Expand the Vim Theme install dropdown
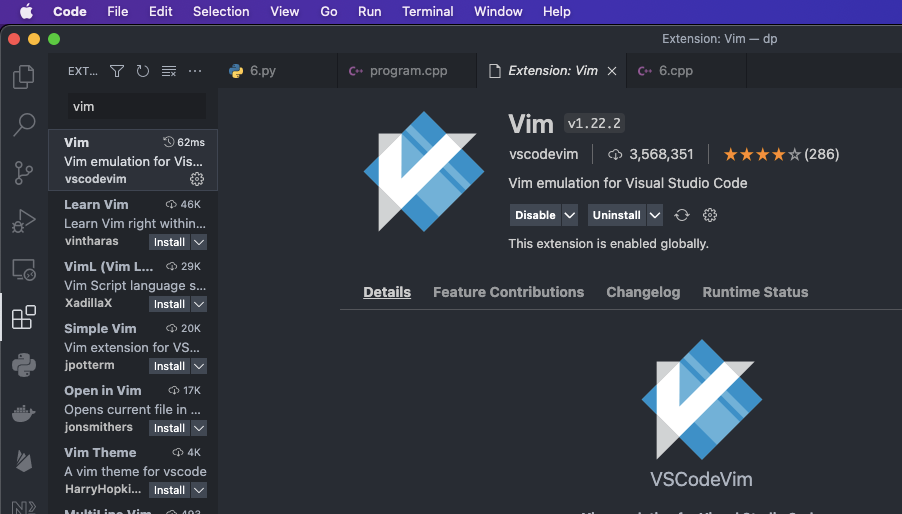 coord(199,490)
